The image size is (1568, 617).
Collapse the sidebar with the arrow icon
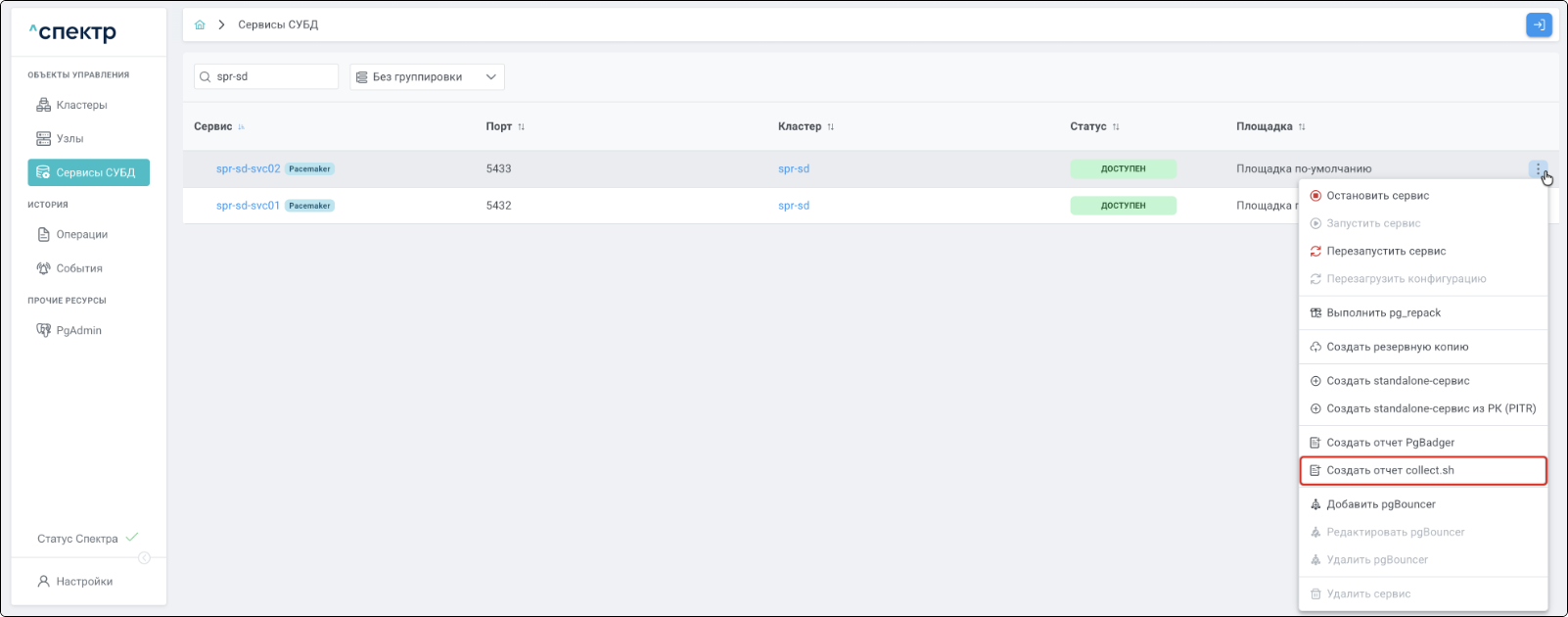[x=144, y=558]
